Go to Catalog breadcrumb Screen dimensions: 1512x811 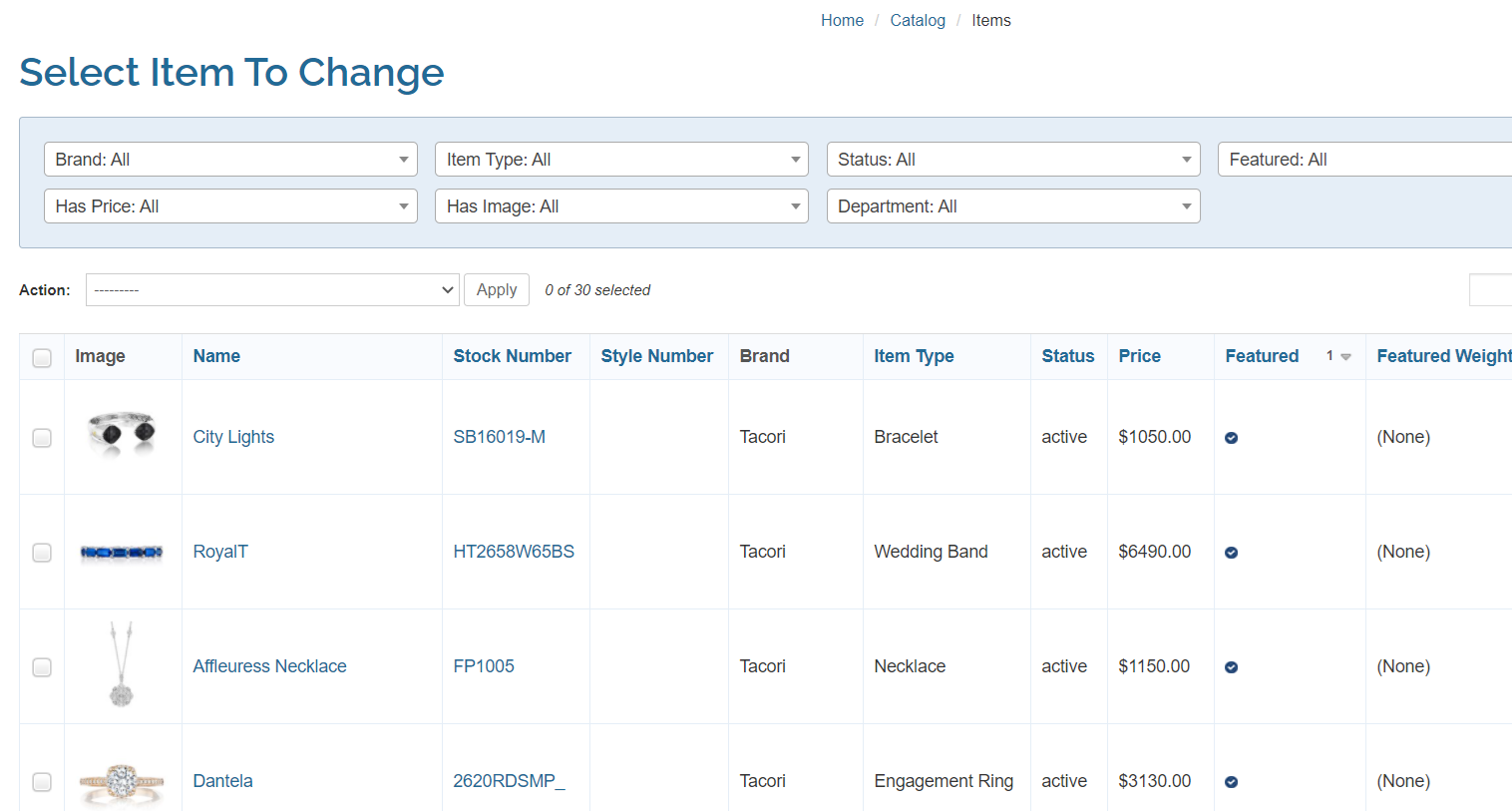tap(918, 20)
